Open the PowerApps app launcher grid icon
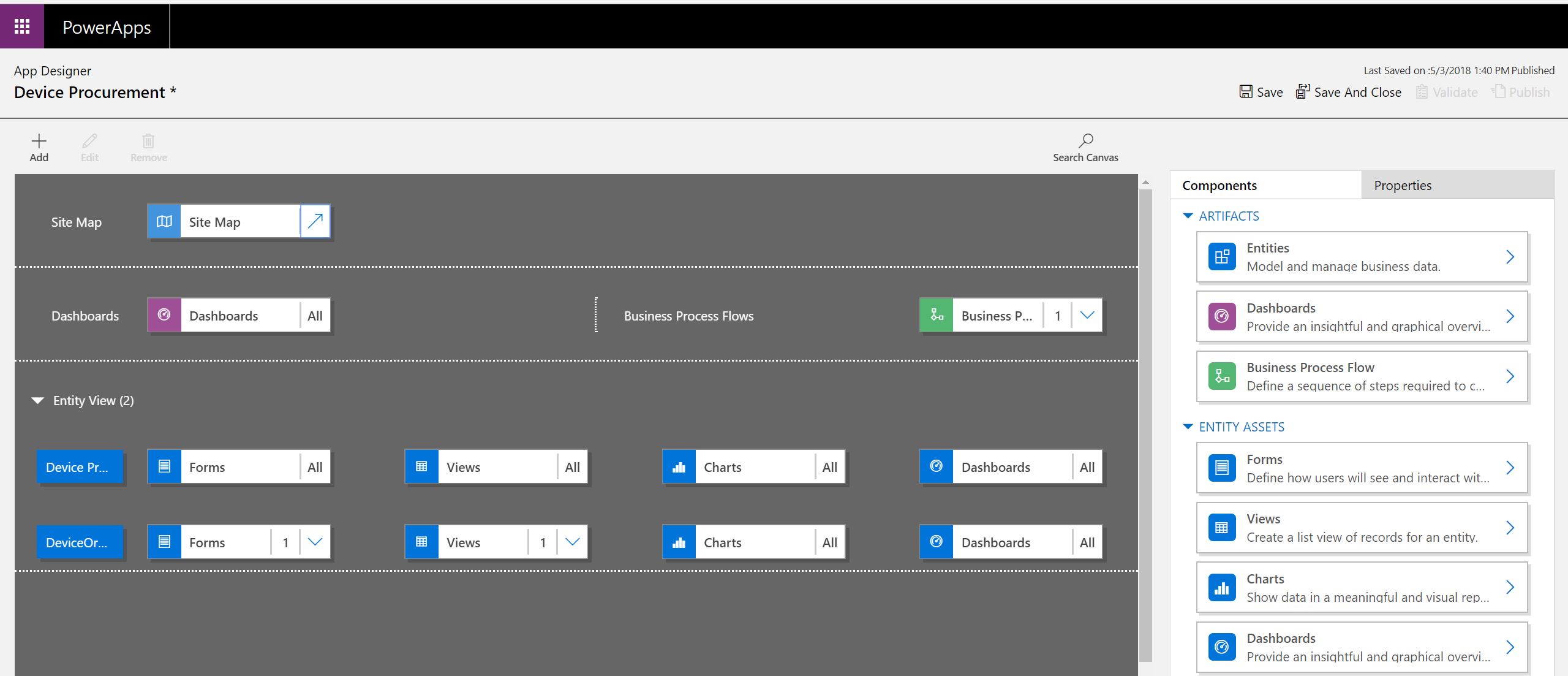1568x676 pixels. [21, 26]
